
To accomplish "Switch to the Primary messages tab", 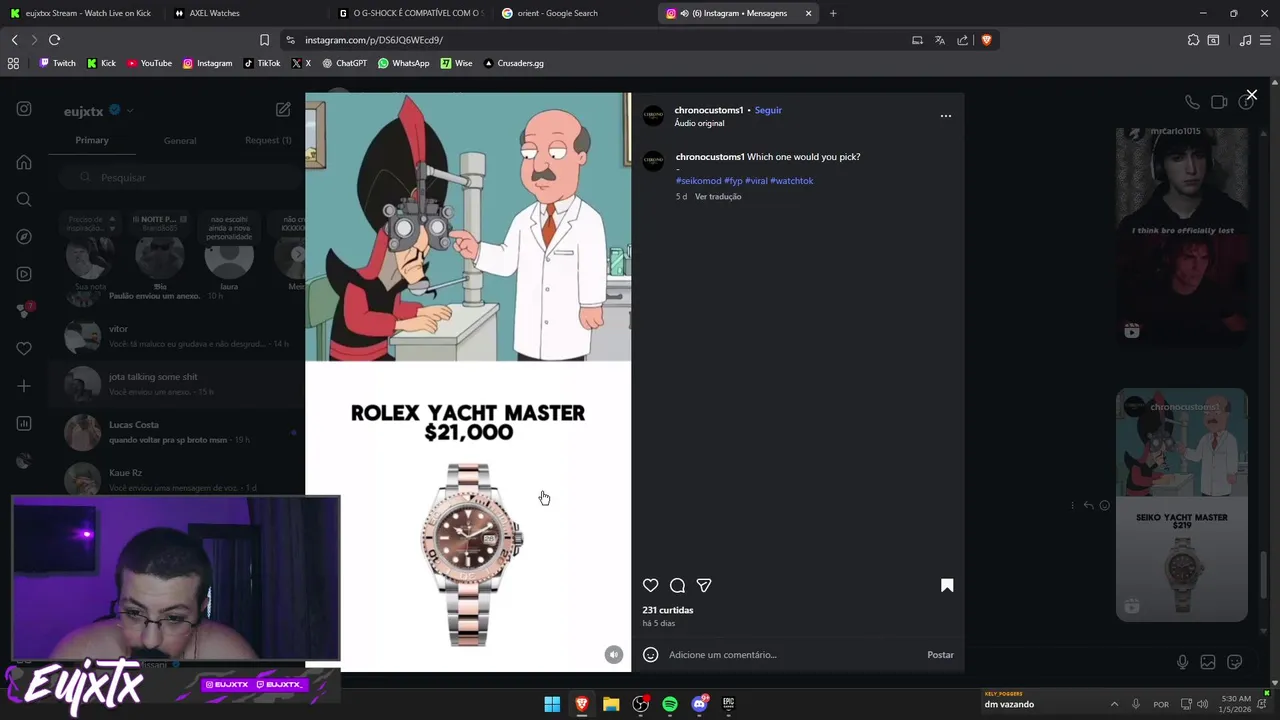I will coord(92,140).
